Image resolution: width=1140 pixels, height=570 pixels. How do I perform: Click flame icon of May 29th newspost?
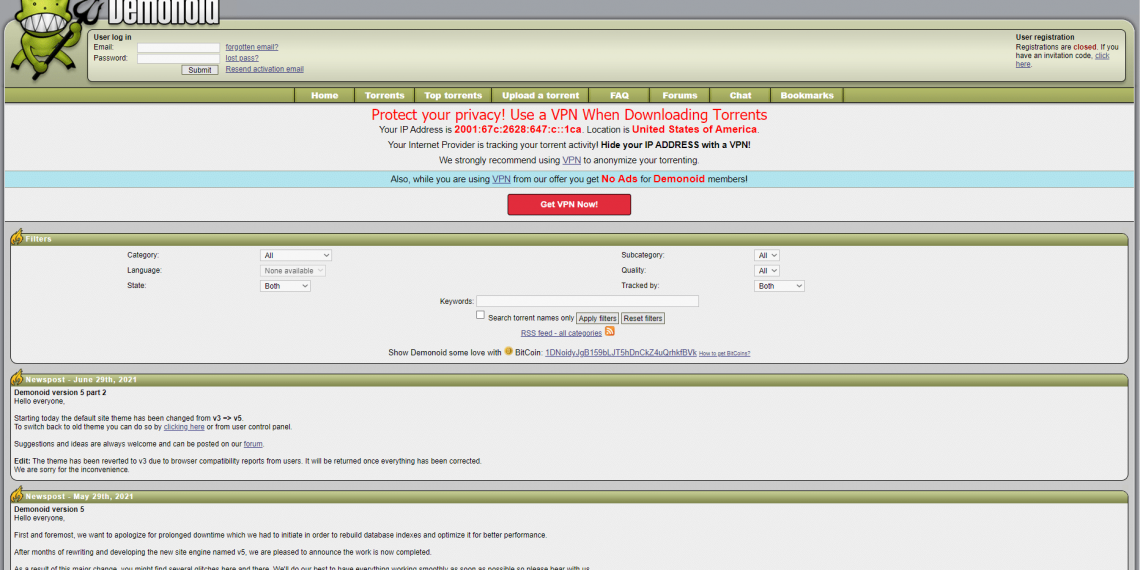(17, 494)
